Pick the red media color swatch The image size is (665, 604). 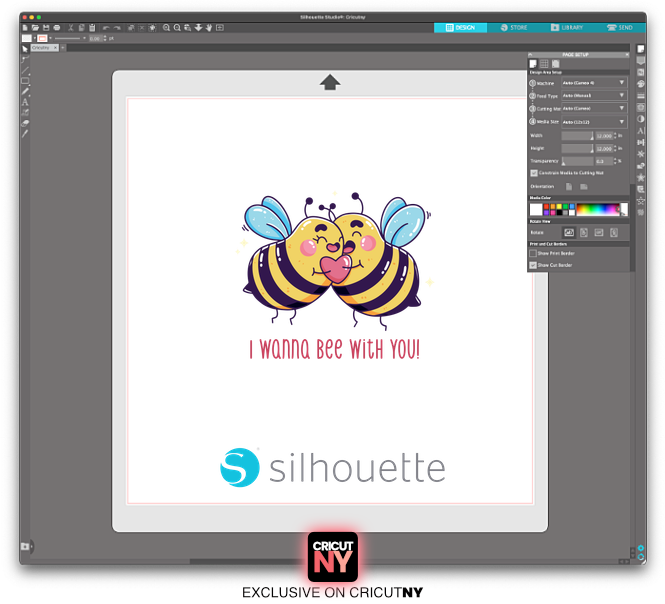[547, 207]
